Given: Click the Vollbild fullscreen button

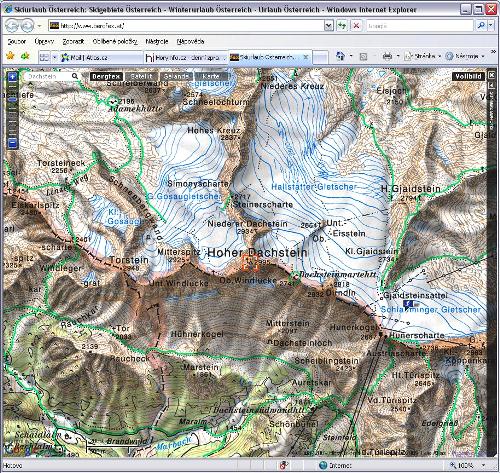Looking at the screenshot, I should click(468, 76).
